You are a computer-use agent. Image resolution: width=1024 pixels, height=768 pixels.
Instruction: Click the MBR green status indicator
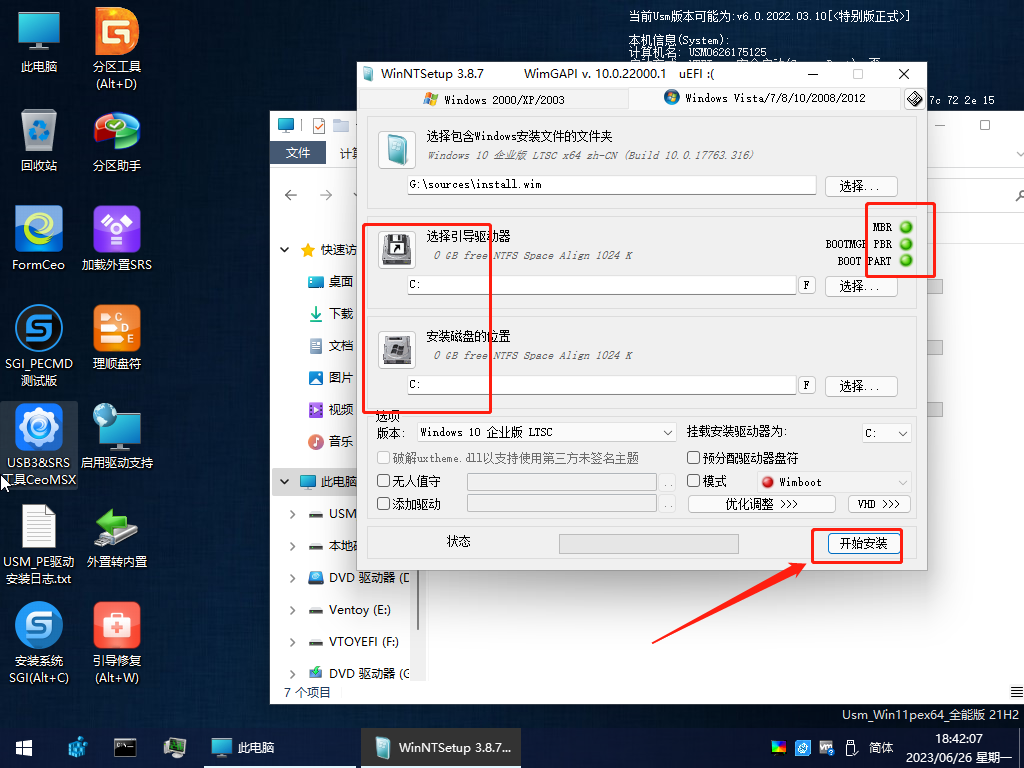point(906,227)
